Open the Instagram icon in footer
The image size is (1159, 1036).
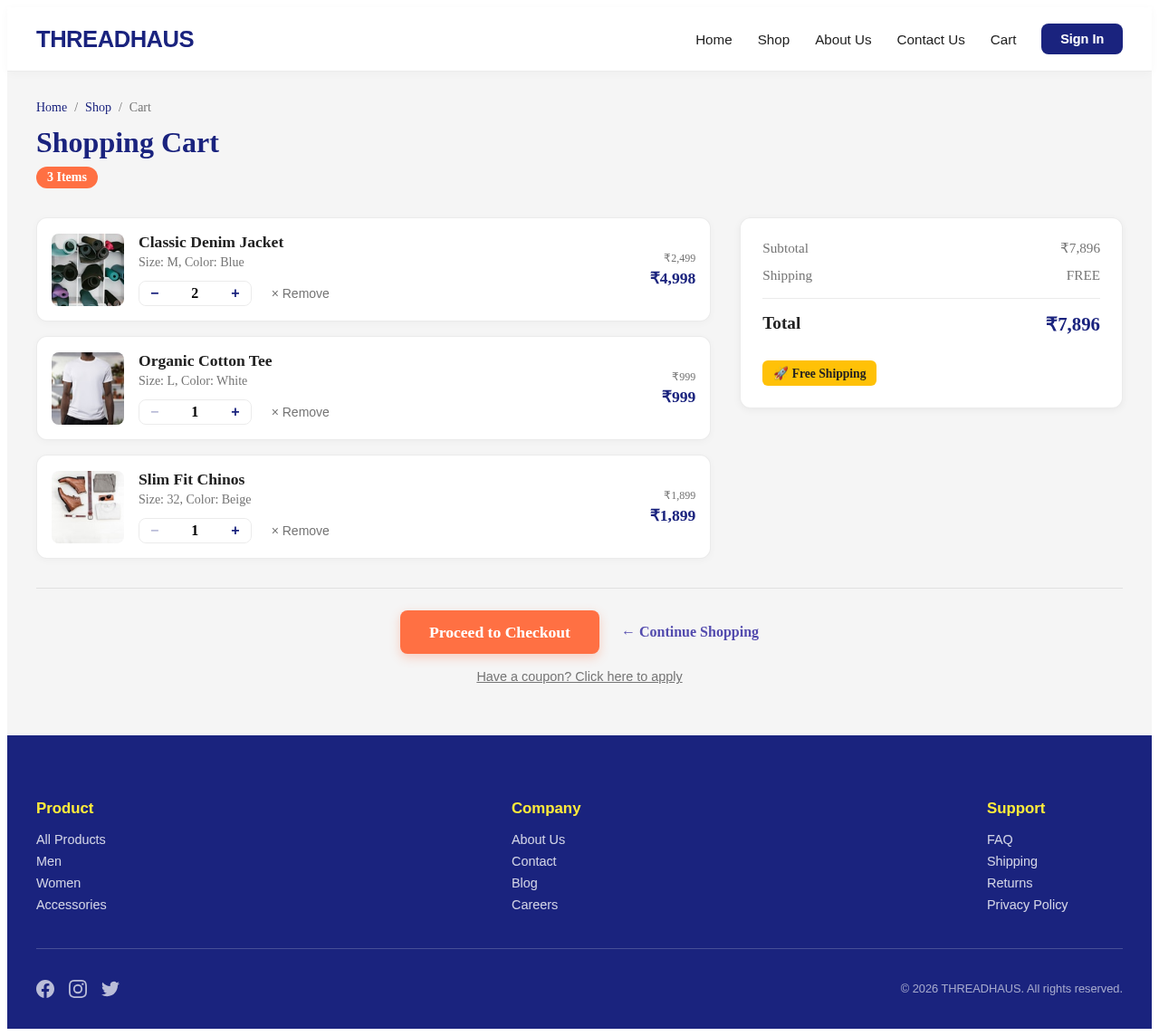(78, 989)
